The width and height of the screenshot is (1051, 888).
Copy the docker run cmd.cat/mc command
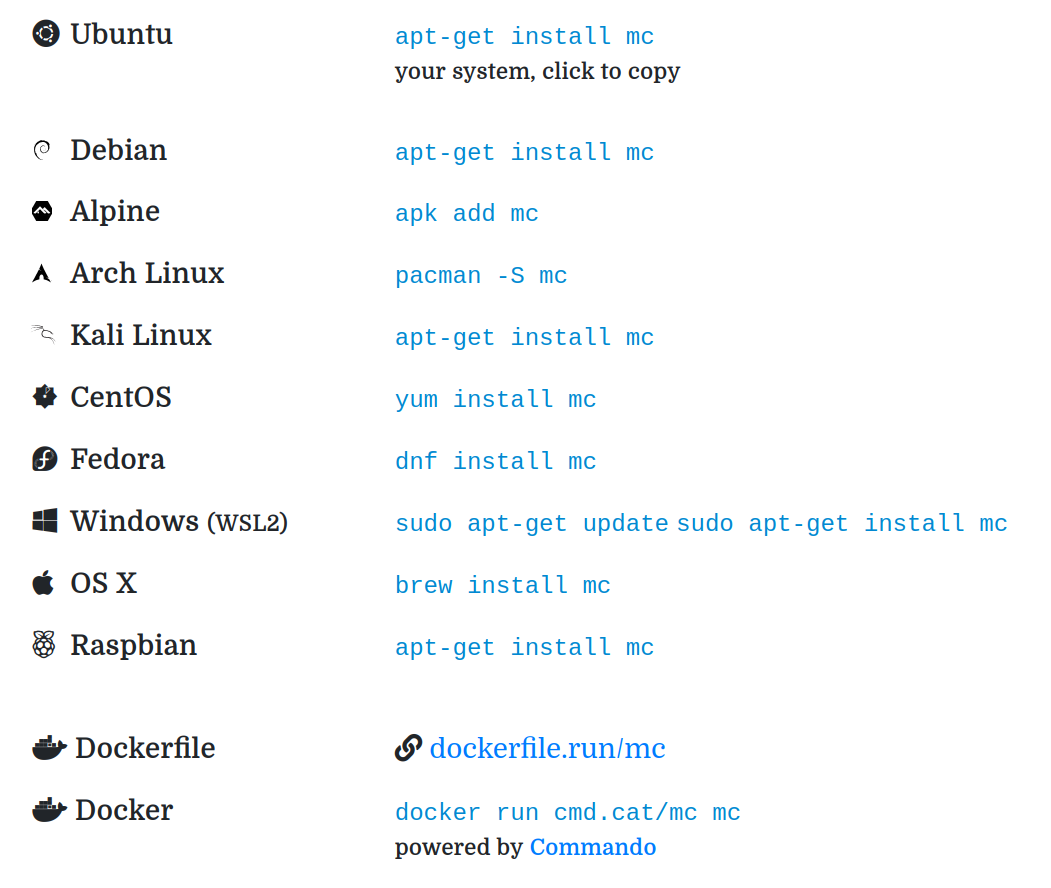[567, 812]
